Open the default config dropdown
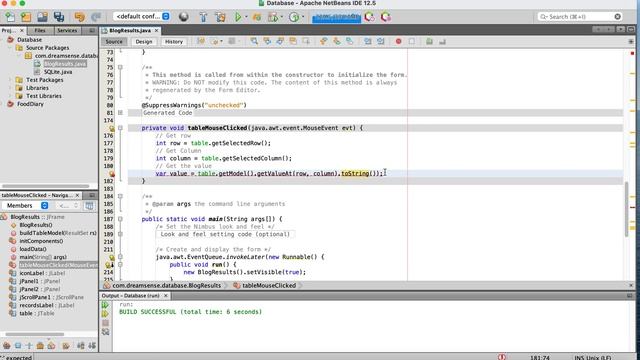640x360 pixels. click(142, 16)
